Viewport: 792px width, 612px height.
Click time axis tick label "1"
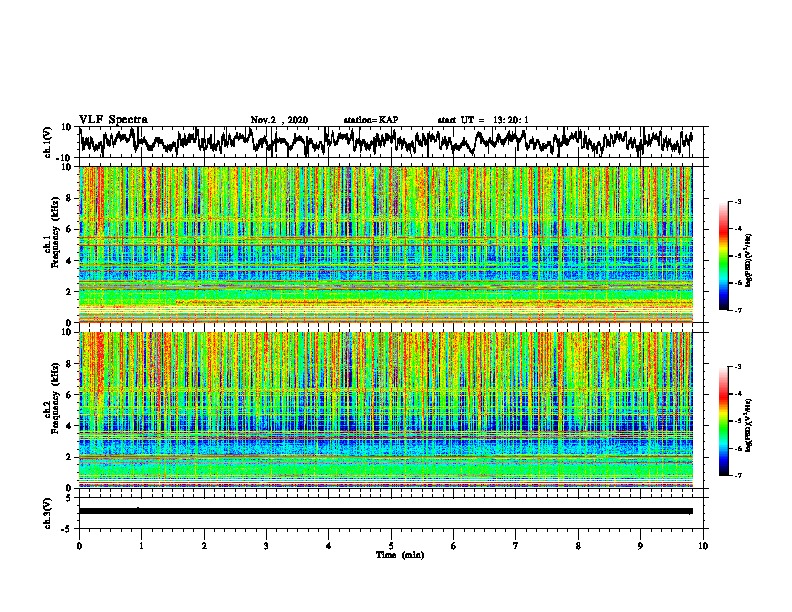pyautogui.click(x=141, y=546)
